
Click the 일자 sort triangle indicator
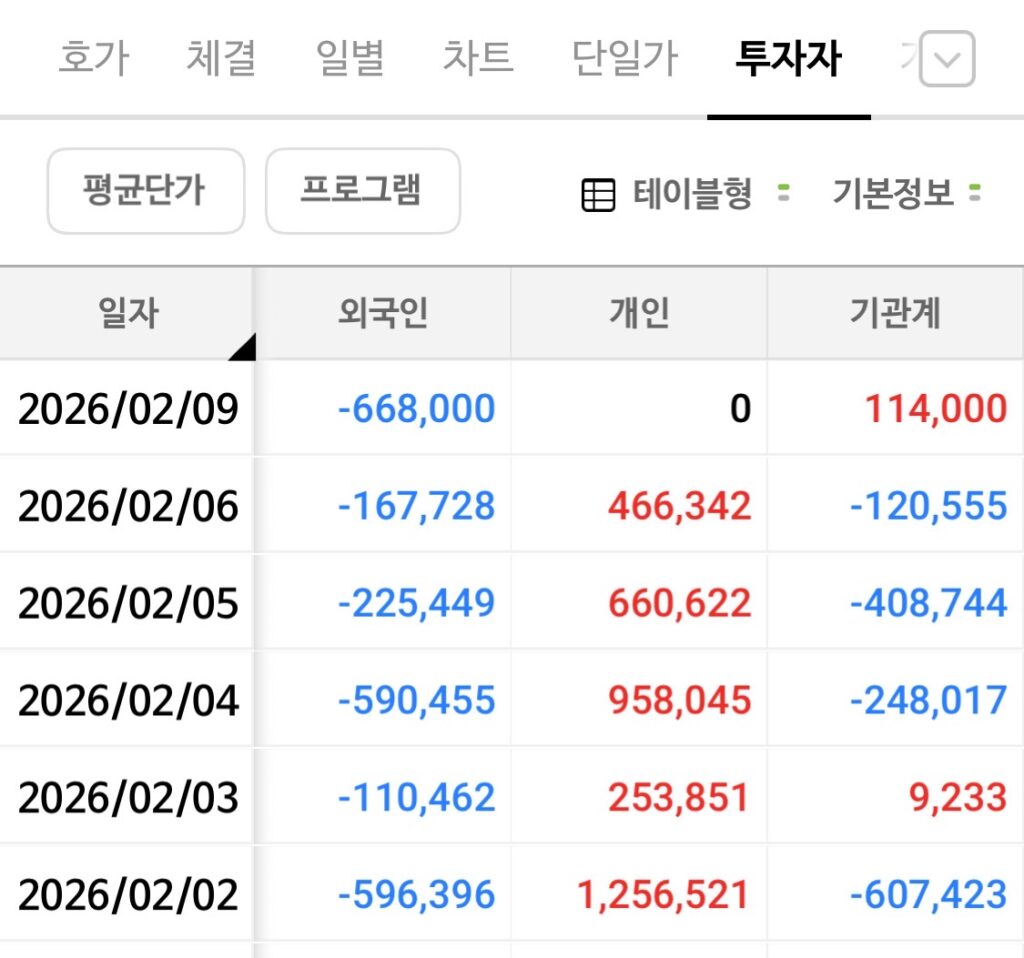click(x=242, y=346)
